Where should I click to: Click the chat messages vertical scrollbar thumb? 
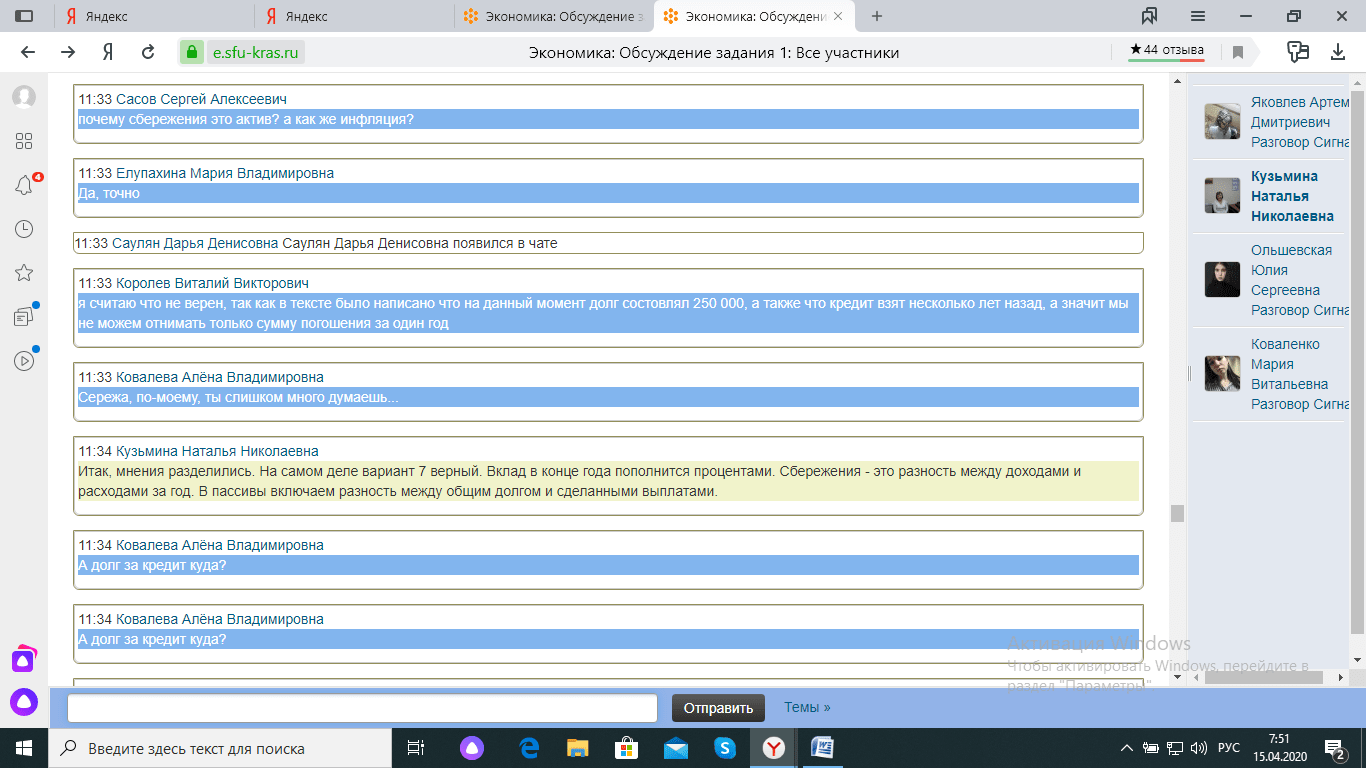(1177, 513)
